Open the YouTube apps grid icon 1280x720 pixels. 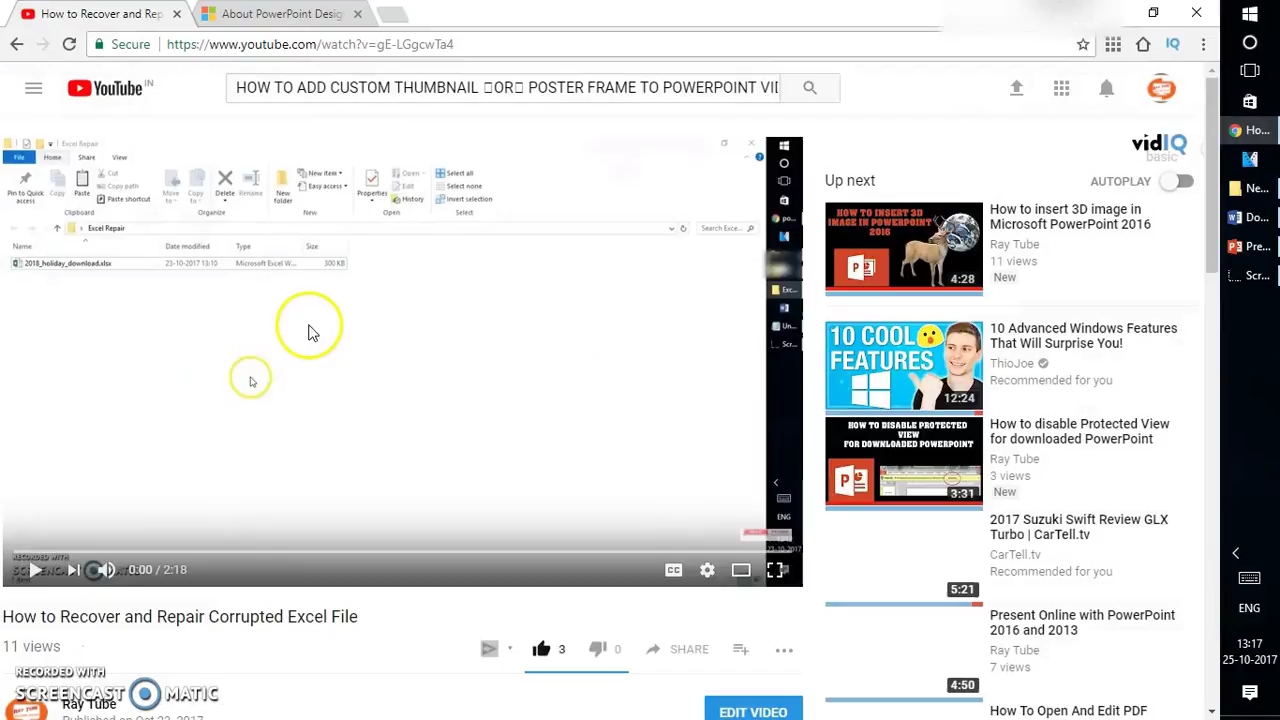(1061, 88)
